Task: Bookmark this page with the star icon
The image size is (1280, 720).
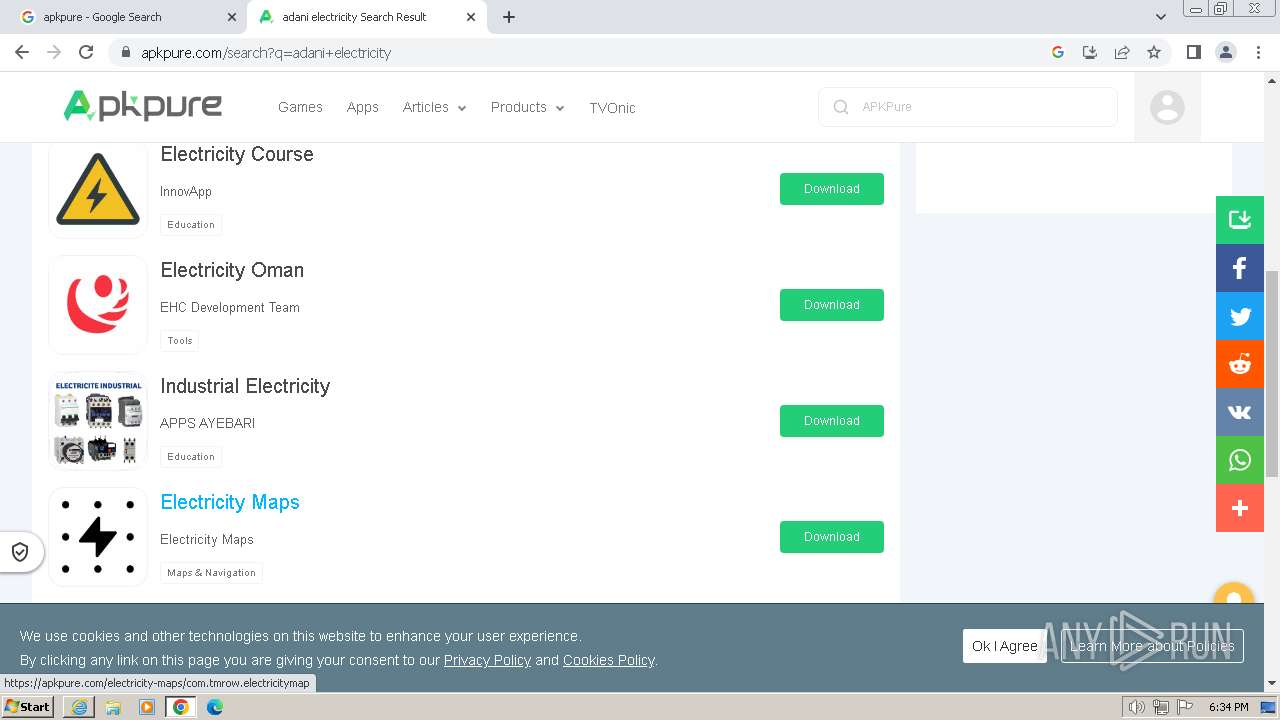Action: coord(1154,52)
